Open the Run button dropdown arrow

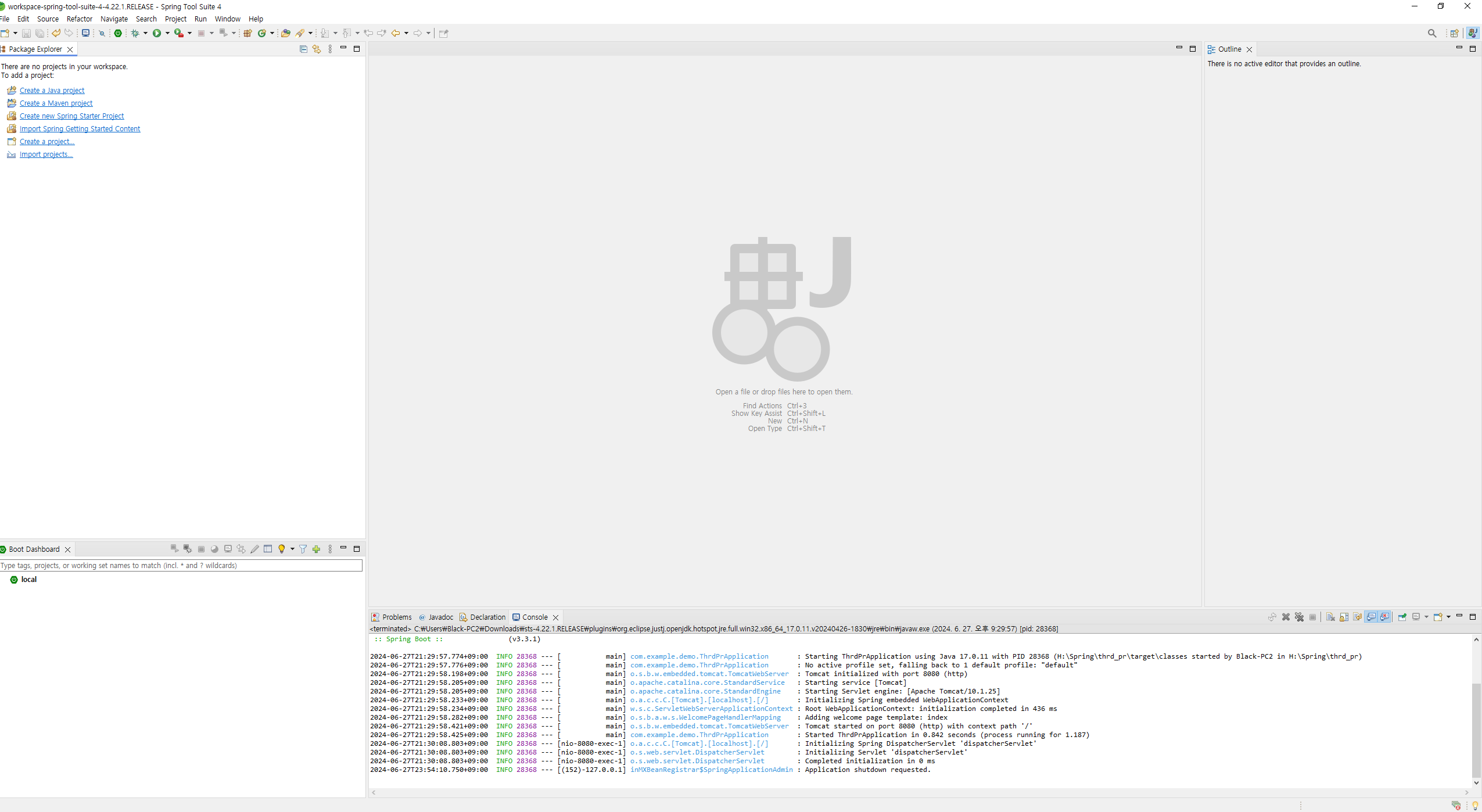167,33
